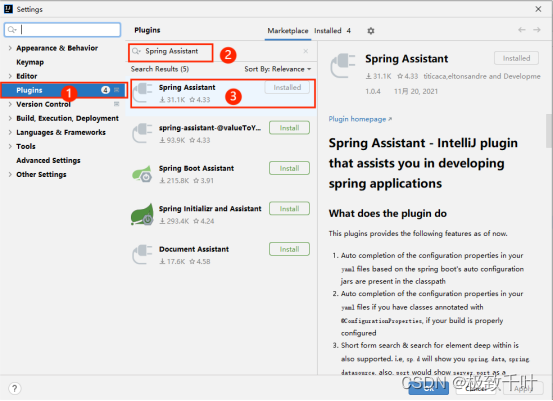Click the version 1.0.4 text
553x401 pixels.
point(373,92)
